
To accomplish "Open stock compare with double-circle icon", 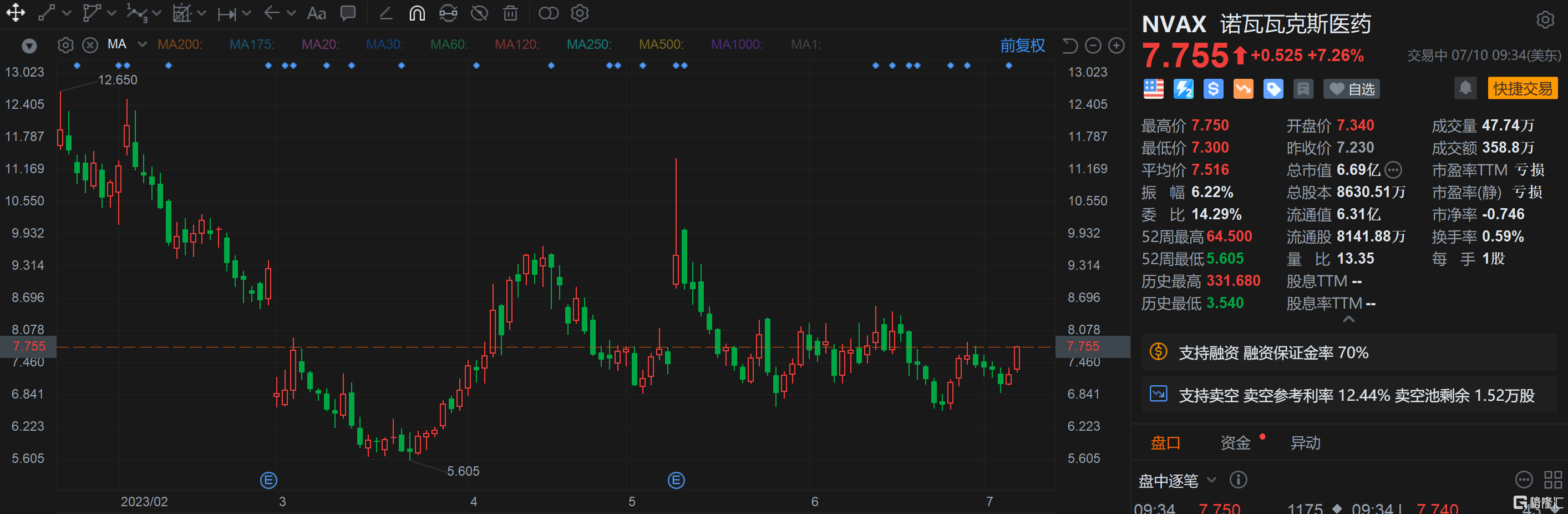I will (x=548, y=13).
